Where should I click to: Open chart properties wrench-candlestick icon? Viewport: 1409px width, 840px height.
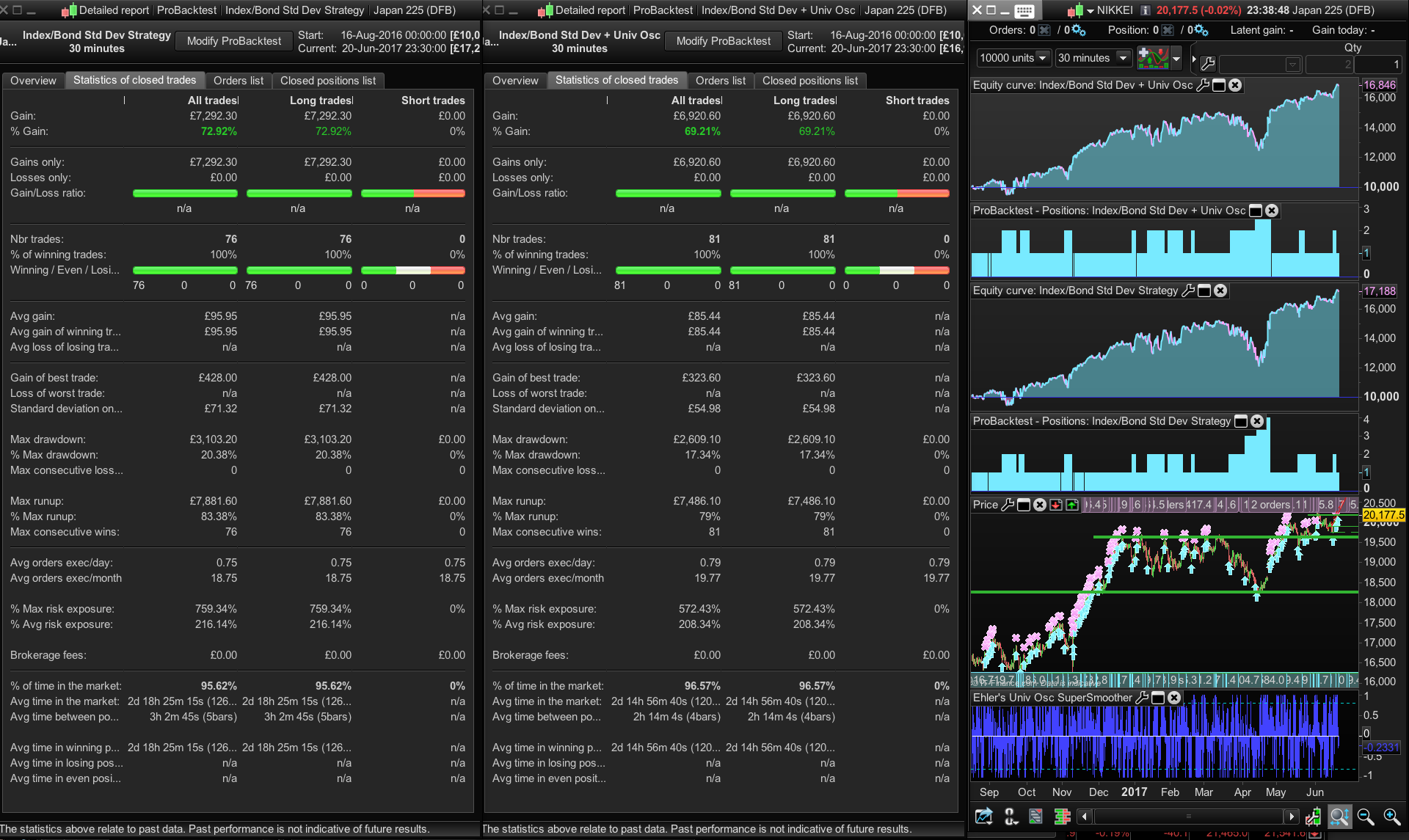coord(1313,817)
